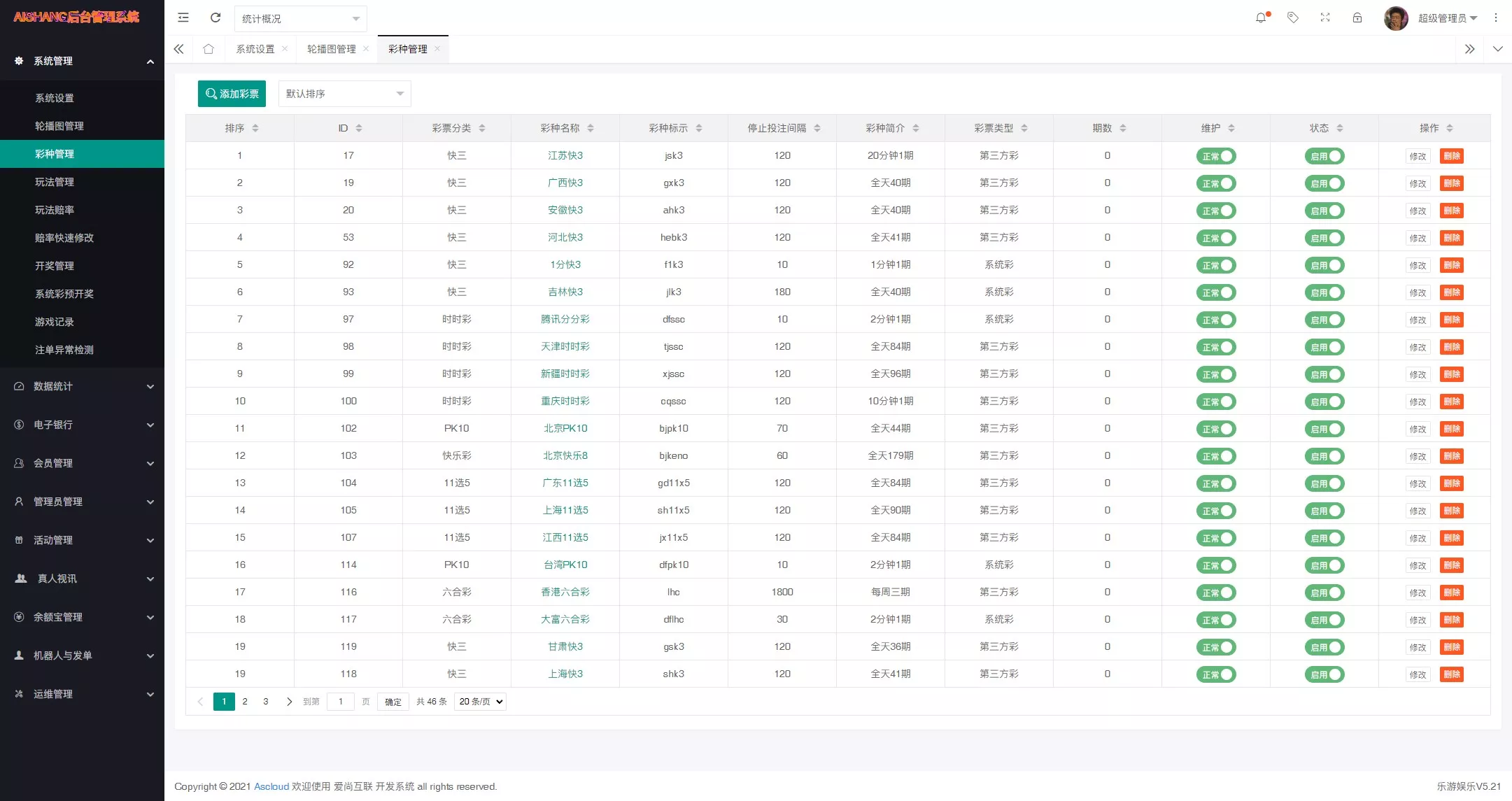Click the 超级管理员 profile icon
Viewport: 1512px width, 801px height.
pos(1396,18)
